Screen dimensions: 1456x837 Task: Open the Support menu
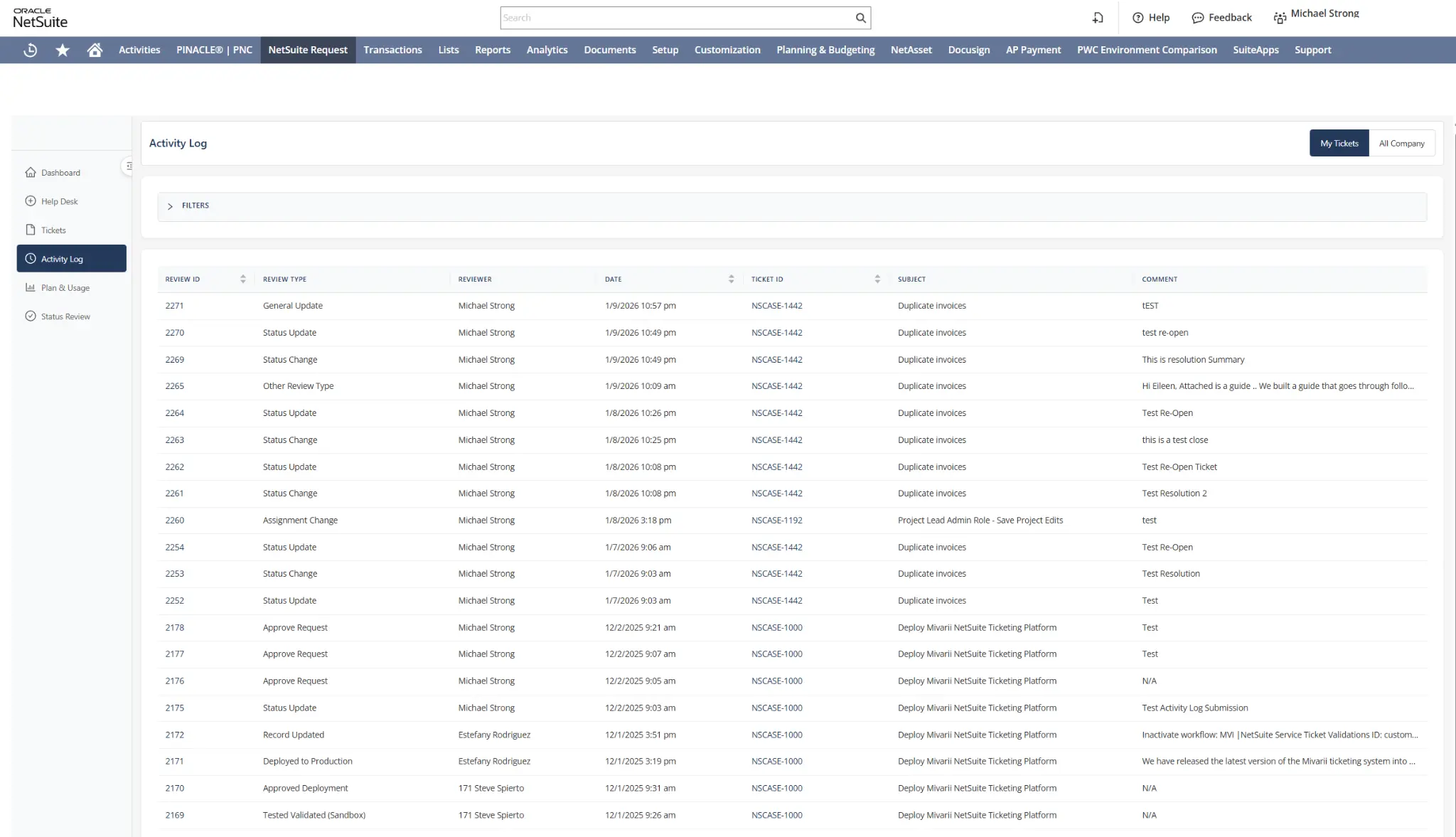1312,50
